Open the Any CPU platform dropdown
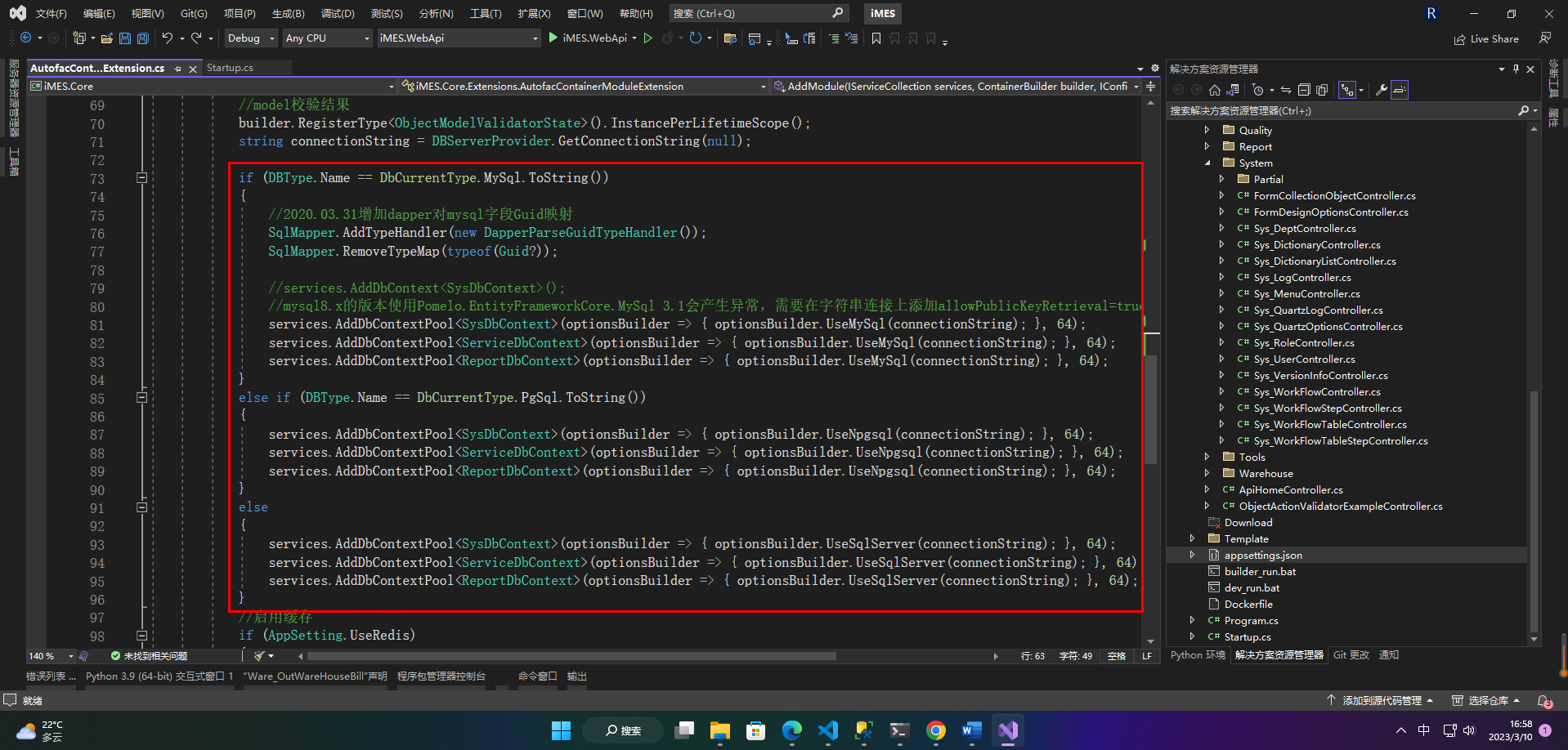1568x750 pixels. (x=328, y=38)
